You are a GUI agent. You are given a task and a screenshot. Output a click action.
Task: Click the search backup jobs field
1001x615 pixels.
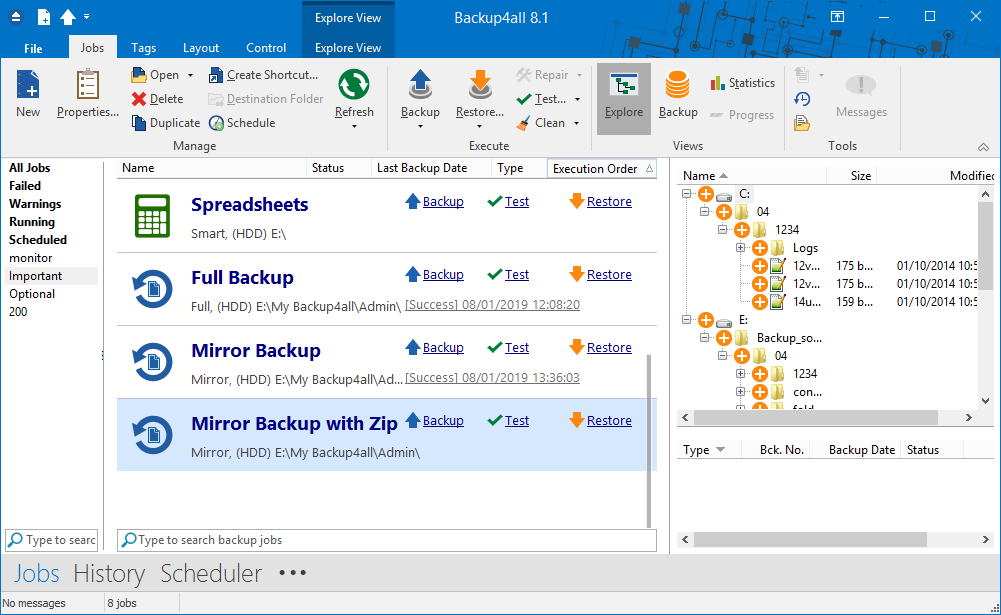point(387,540)
